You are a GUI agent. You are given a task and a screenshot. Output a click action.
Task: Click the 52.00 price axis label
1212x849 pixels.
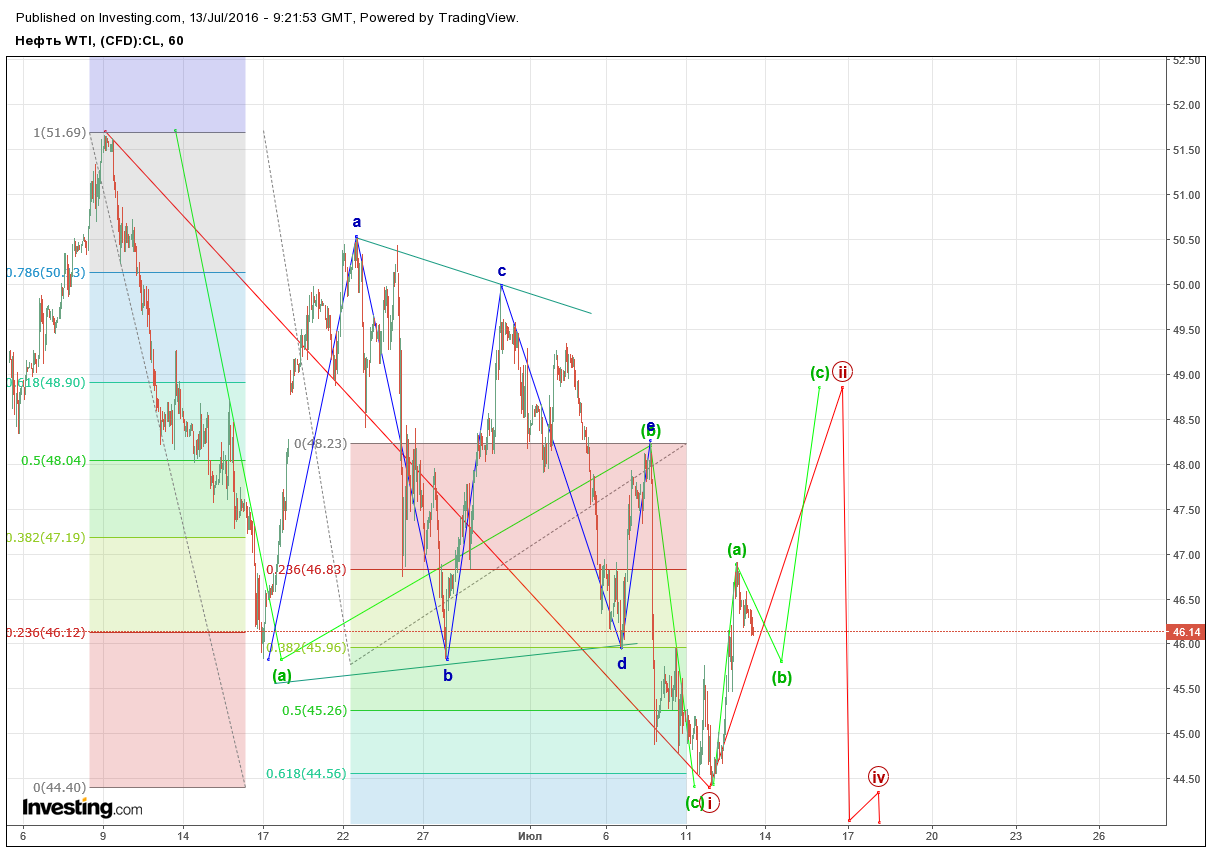(x=1186, y=105)
